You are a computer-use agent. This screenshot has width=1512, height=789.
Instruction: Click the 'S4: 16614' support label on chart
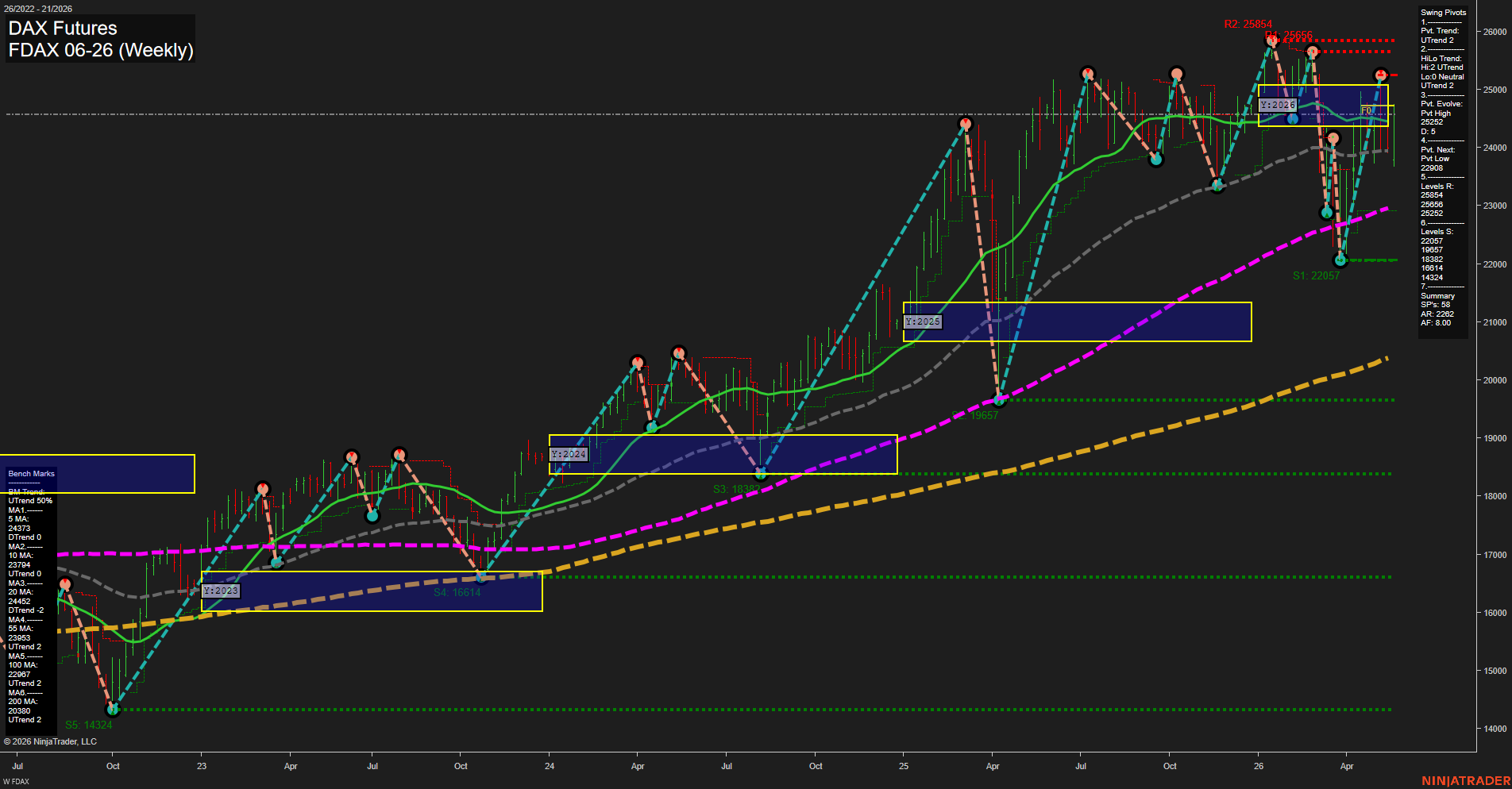point(457,592)
